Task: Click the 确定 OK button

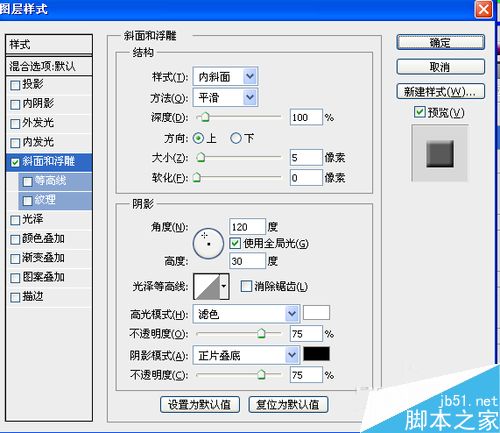Action: pos(440,43)
